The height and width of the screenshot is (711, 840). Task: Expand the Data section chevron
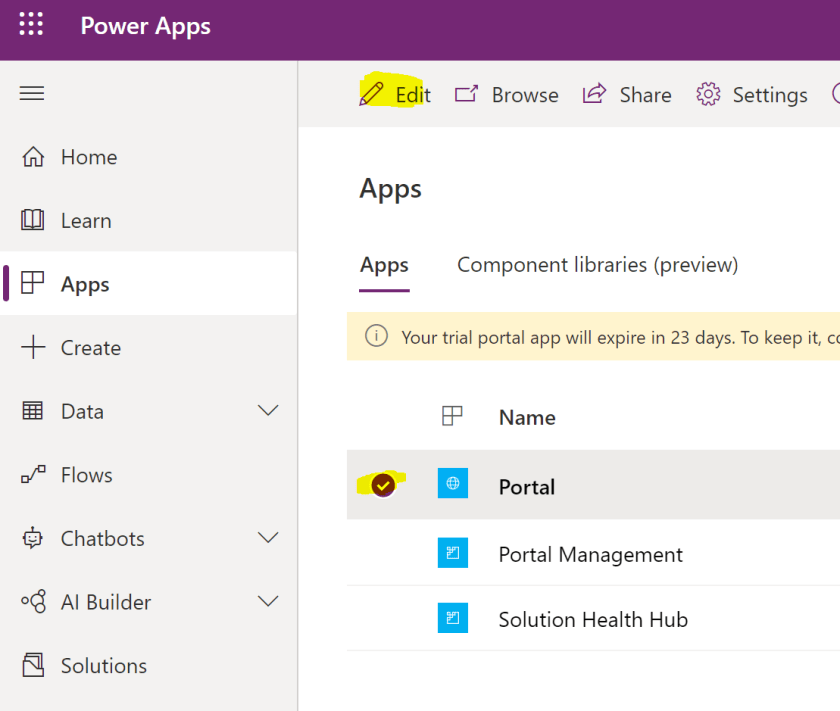click(268, 410)
